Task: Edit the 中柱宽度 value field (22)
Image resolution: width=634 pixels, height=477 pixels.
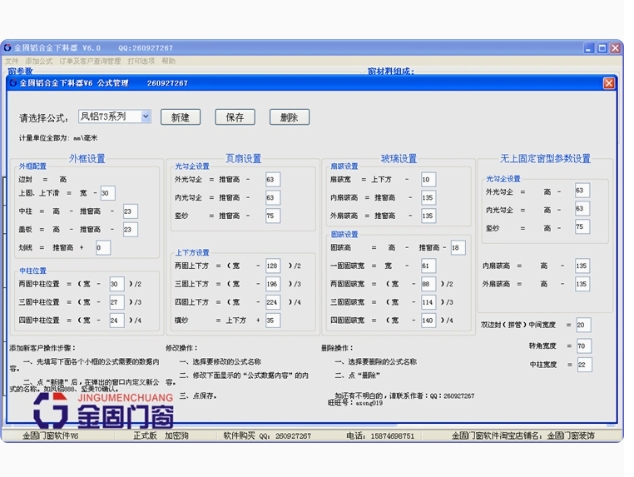Action: pos(584,364)
